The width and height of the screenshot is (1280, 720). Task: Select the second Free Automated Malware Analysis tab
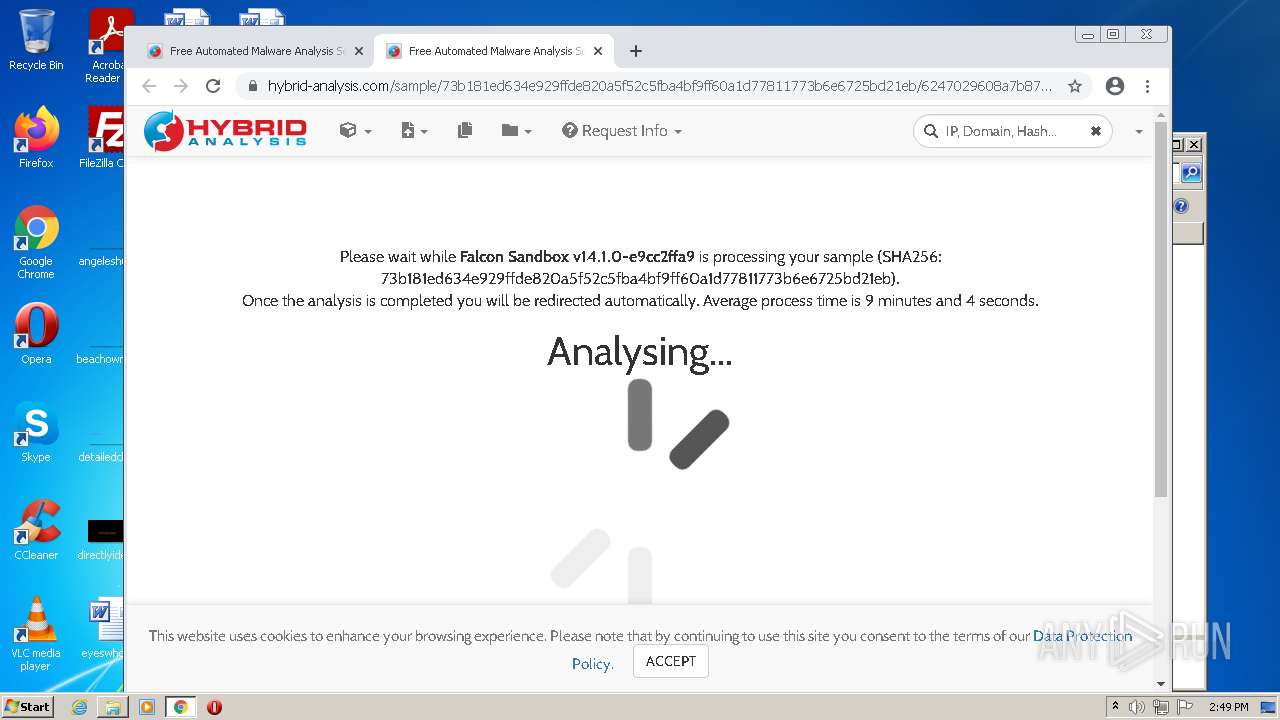pyautogui.click(x=495, y=51)
